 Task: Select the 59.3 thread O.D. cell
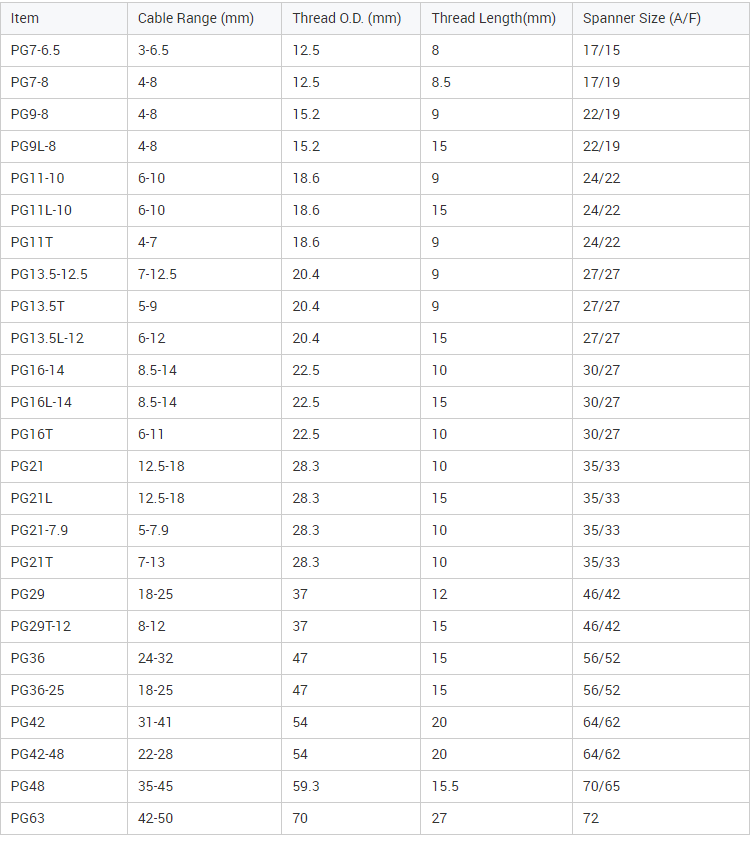(306, 786)
